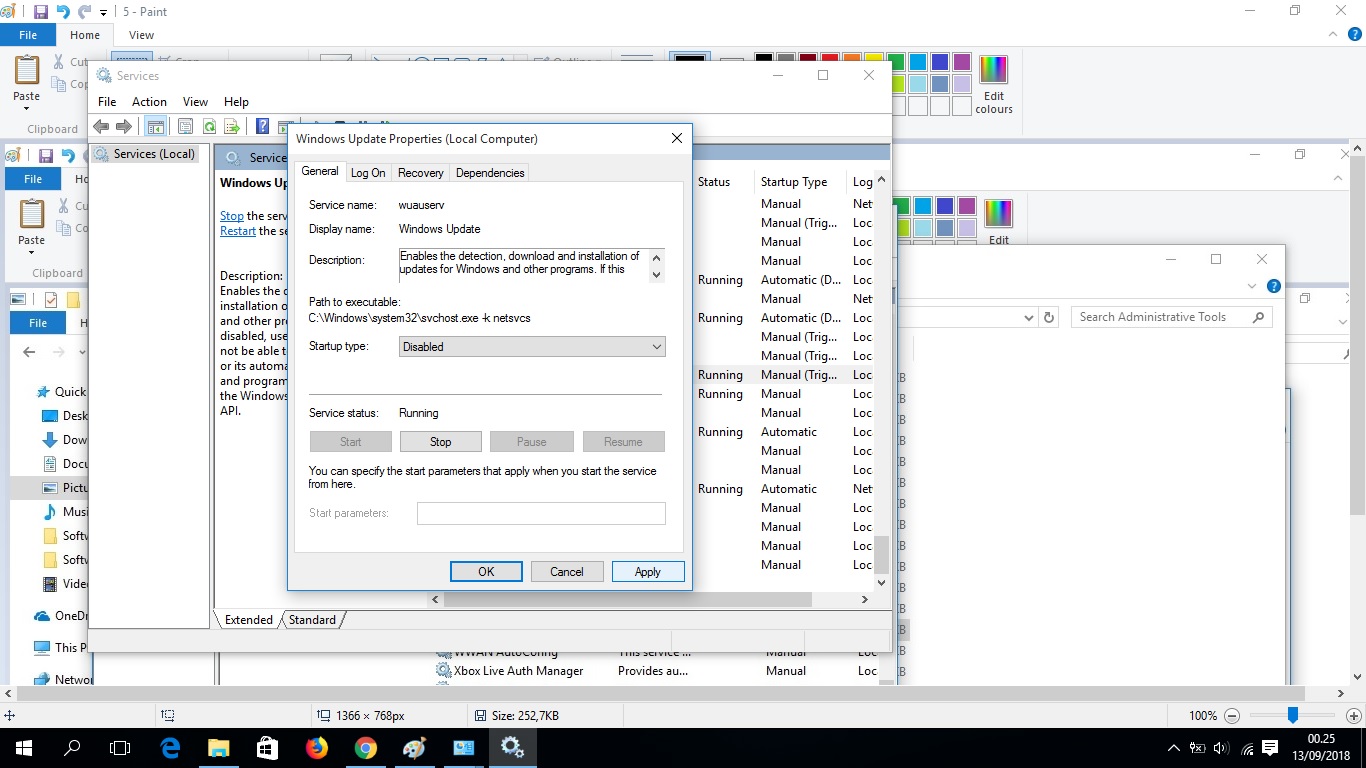Viewport: 1366px width, 768px height.
Task: Open the Recovery tab in Properties dialog
Action: tap(420, 173)
